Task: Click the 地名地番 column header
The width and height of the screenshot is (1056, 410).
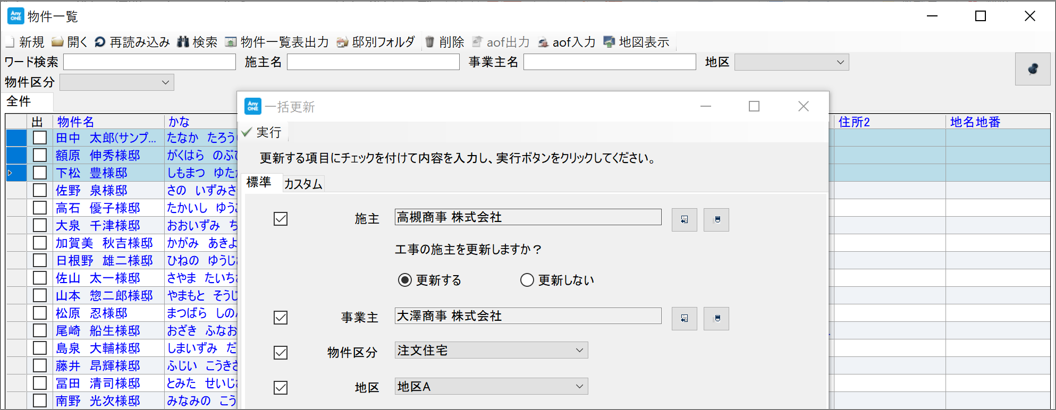Action: 998,121
